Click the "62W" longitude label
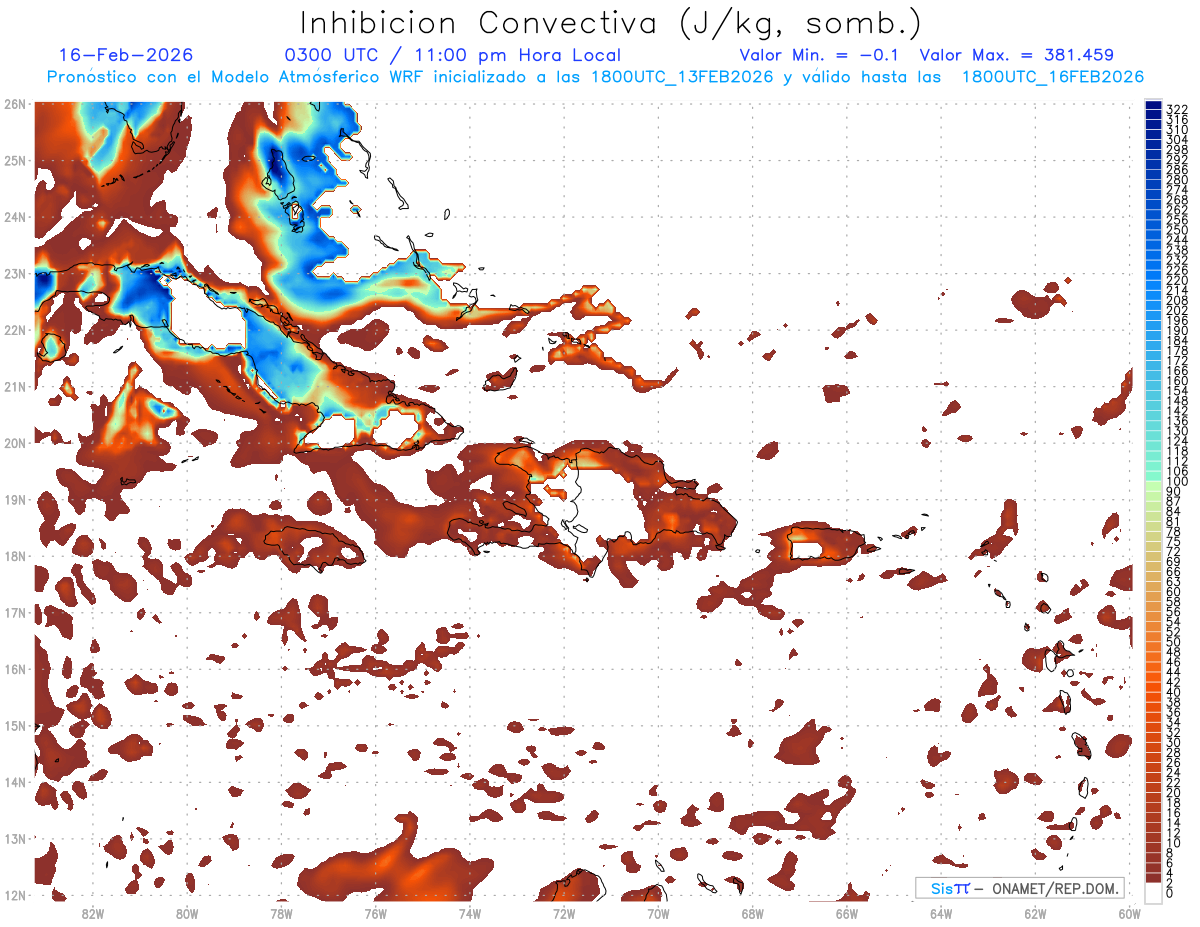The width and height of the screenshot is (1200, 927). coord(1036,913)
